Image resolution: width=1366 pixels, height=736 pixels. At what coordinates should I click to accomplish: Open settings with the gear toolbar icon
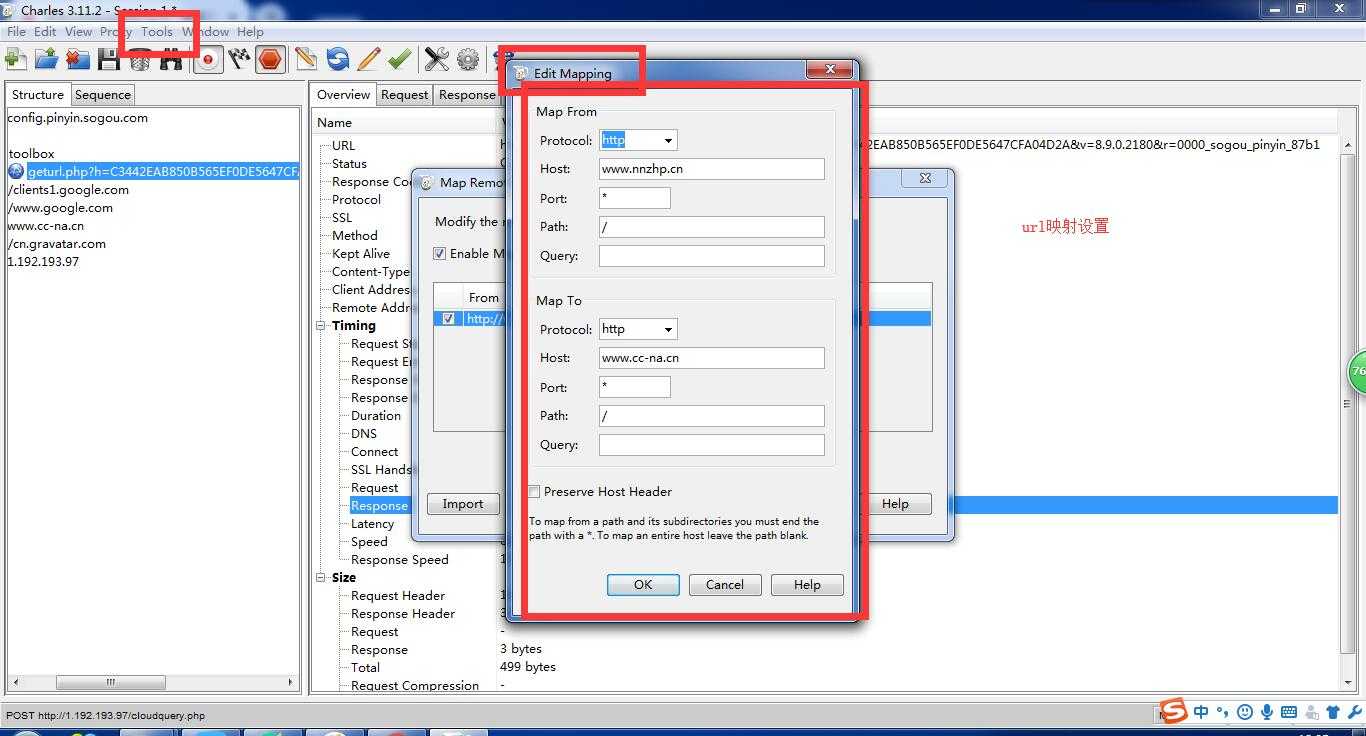(468, 59)
